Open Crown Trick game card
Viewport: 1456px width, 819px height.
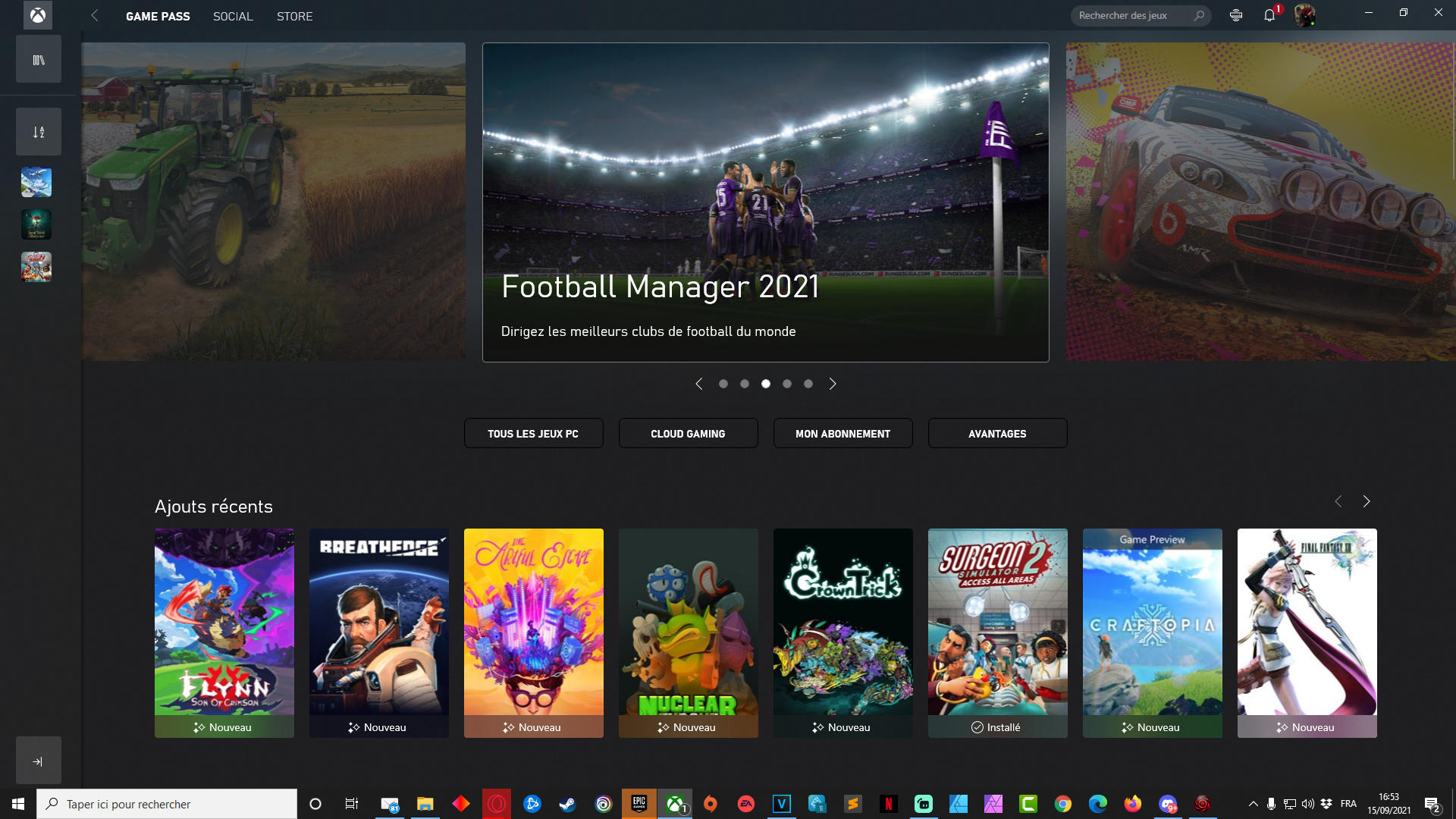click(x=843, y=633)
